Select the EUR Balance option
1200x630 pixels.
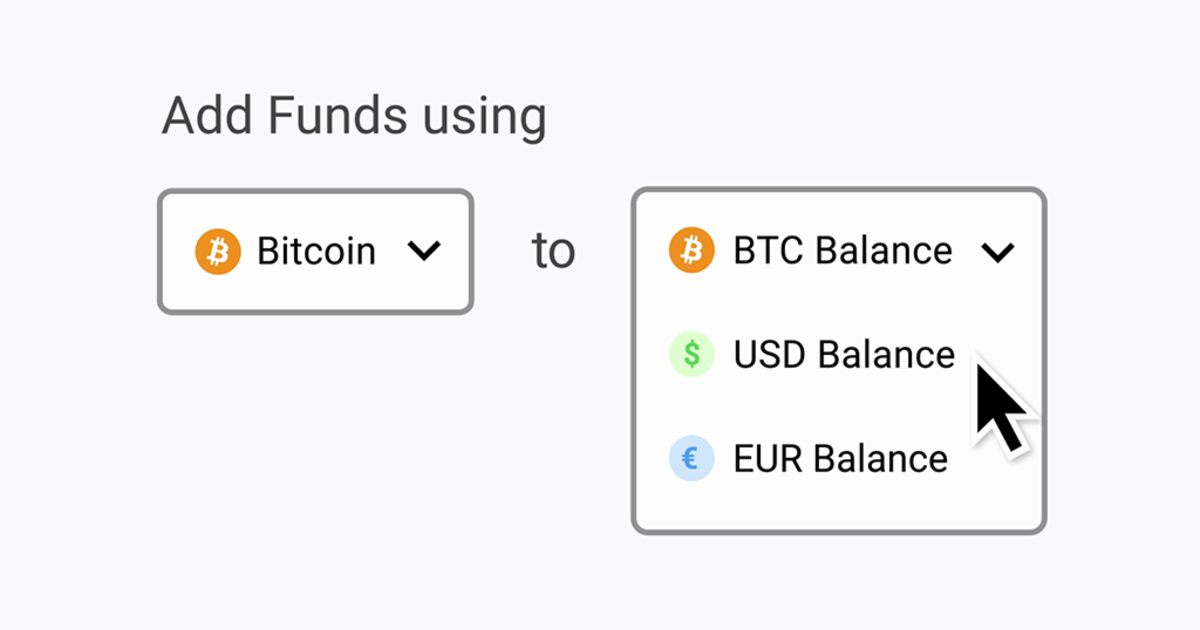(x=840, y=458)
